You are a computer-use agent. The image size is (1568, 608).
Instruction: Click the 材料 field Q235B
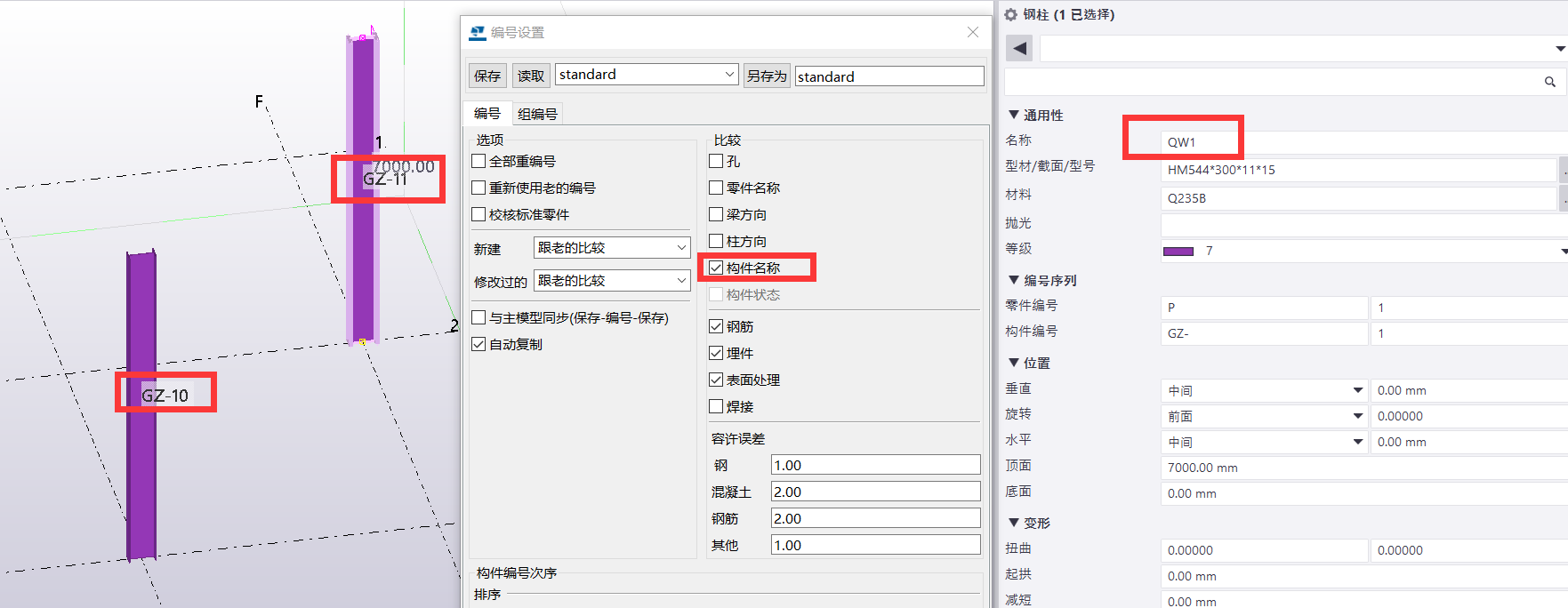click(x=1359, y=198)
